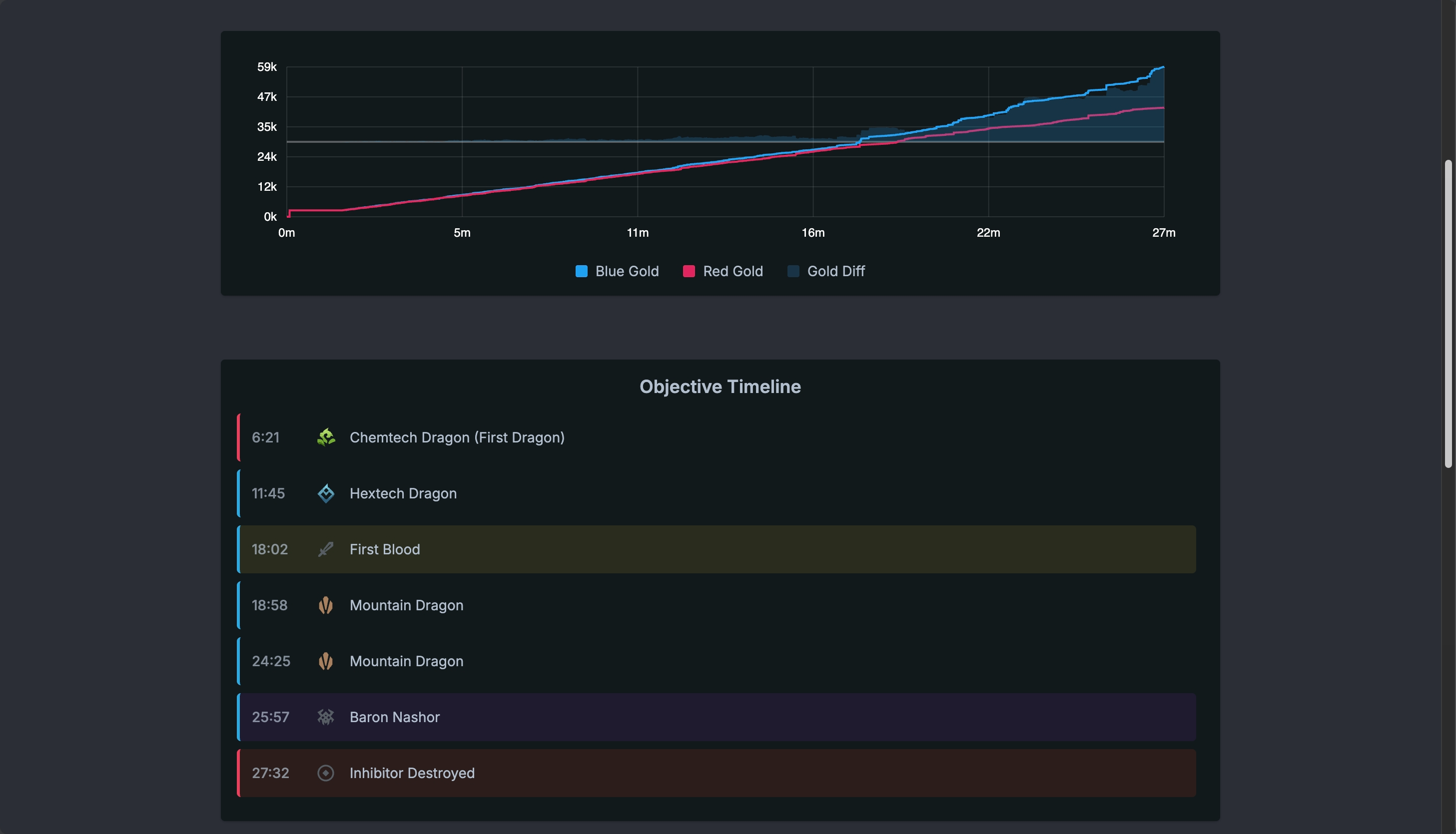Toggle Red Gold series in legend
Screen dimensions: 1456x834
click(732, 272)
